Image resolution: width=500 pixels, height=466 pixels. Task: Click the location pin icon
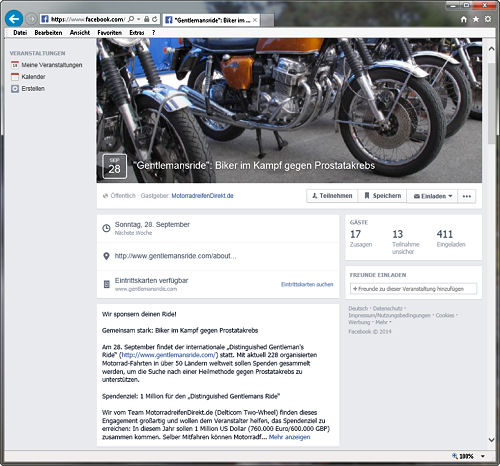coord(106,256)
